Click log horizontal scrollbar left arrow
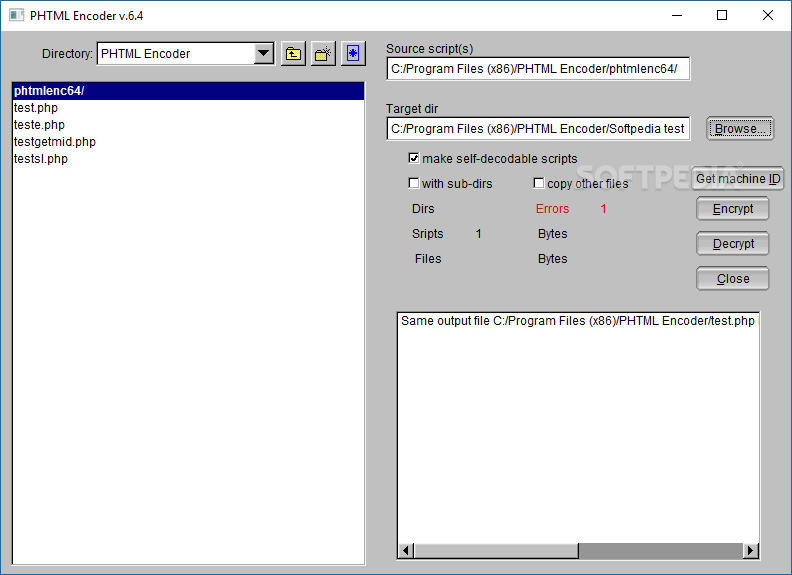This screenshot has width=792, height=575. pos(406,550)
